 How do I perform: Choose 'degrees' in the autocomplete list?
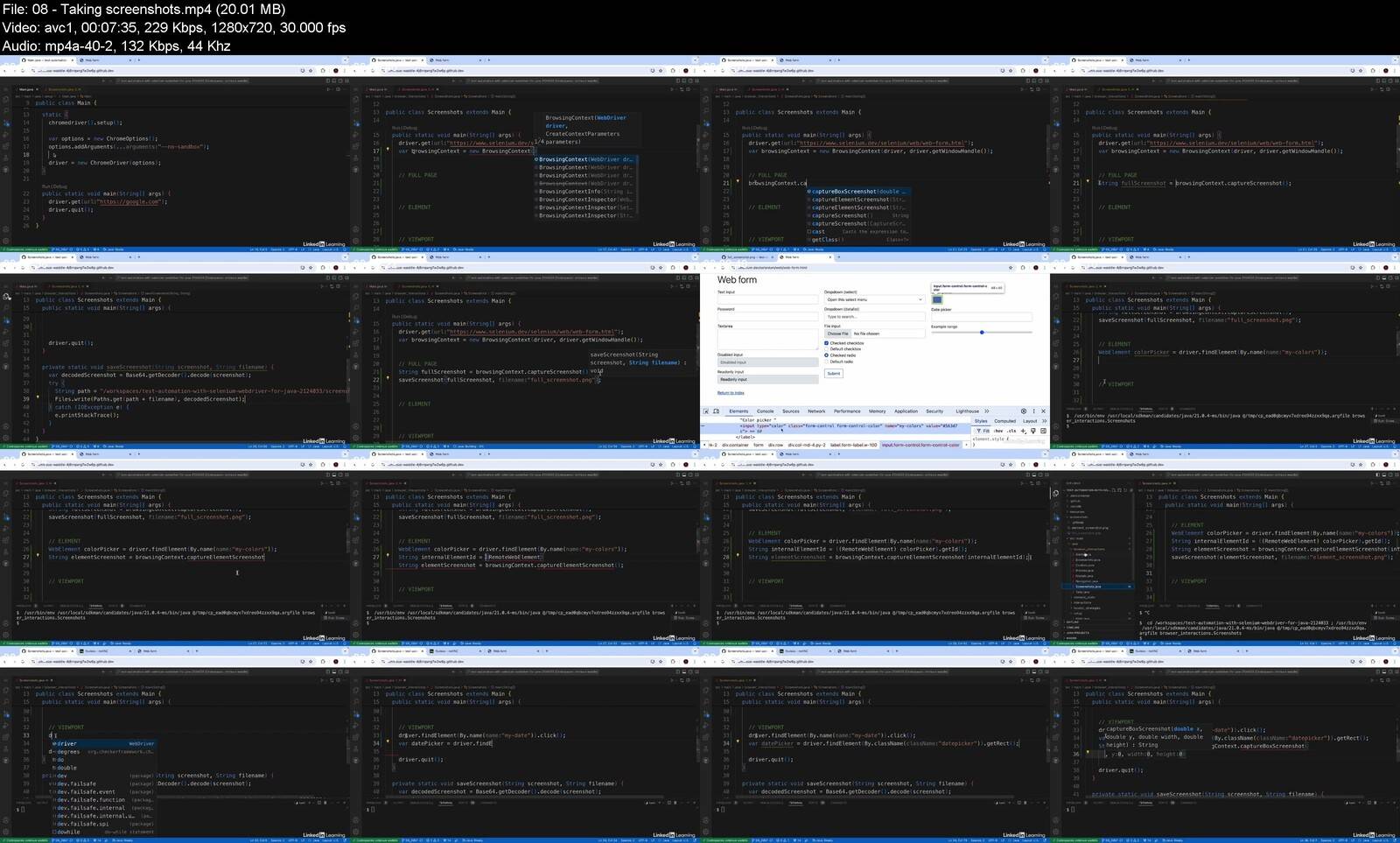[x=103, y=752]
